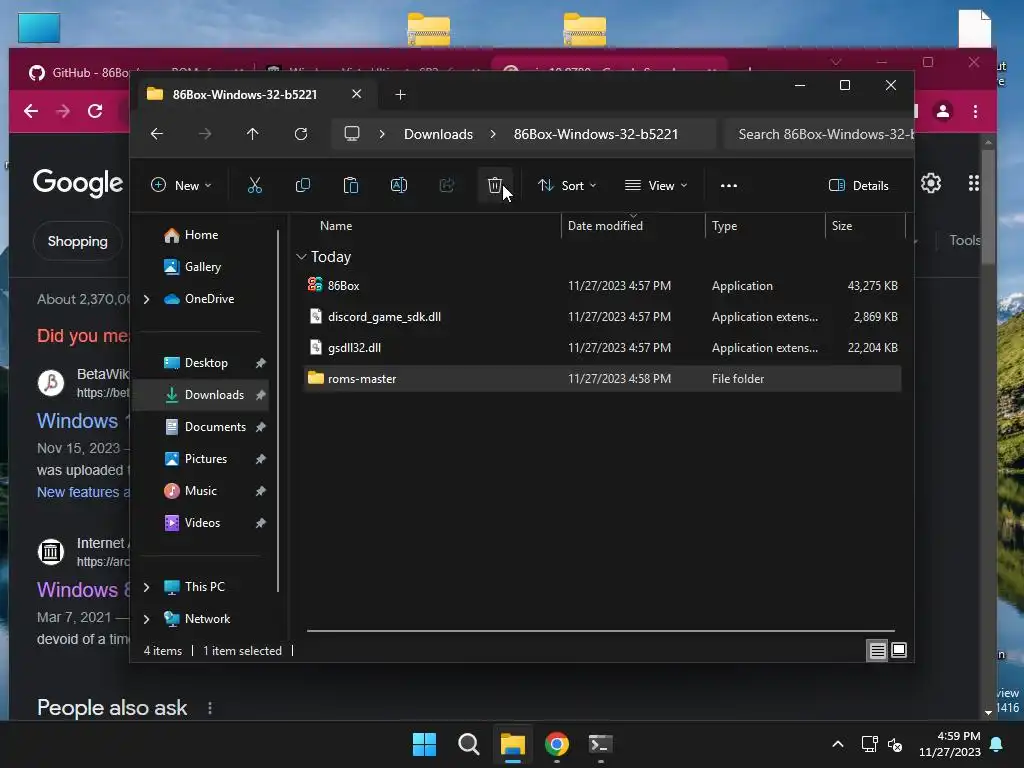The width and height of the screenshot is (1024, 768).
Task: Click the Search 86Box-Windows-32 field
Action: 820,134
